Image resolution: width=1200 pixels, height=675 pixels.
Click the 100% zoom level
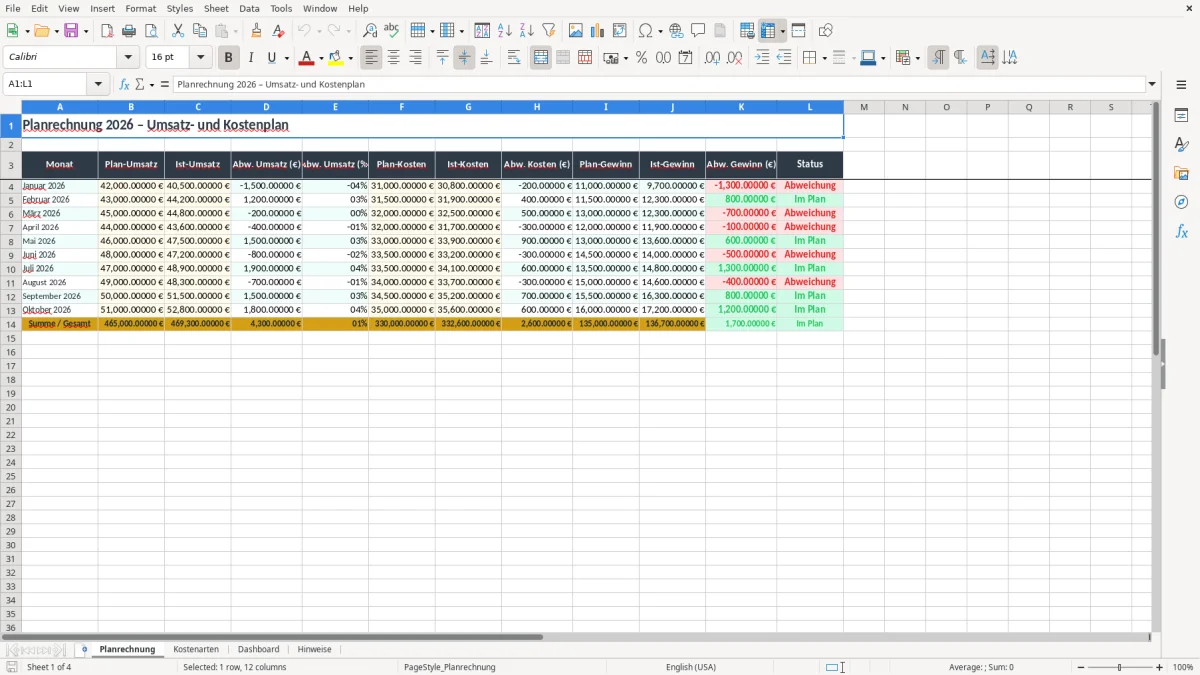pyautogui.click(x=1182, y=667)
